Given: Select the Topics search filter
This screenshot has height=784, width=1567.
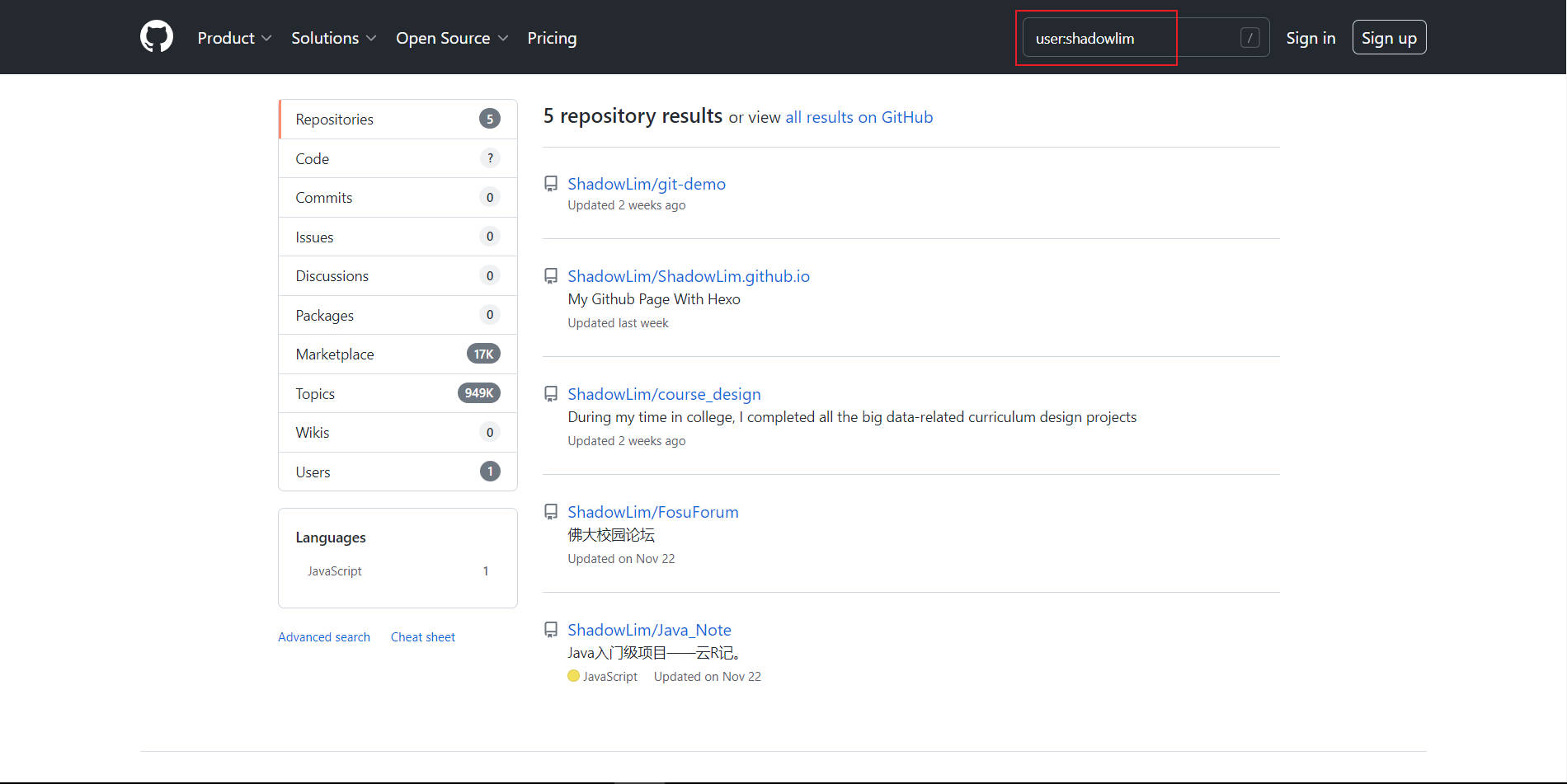Looking at the screenshot, I should 398,393.
